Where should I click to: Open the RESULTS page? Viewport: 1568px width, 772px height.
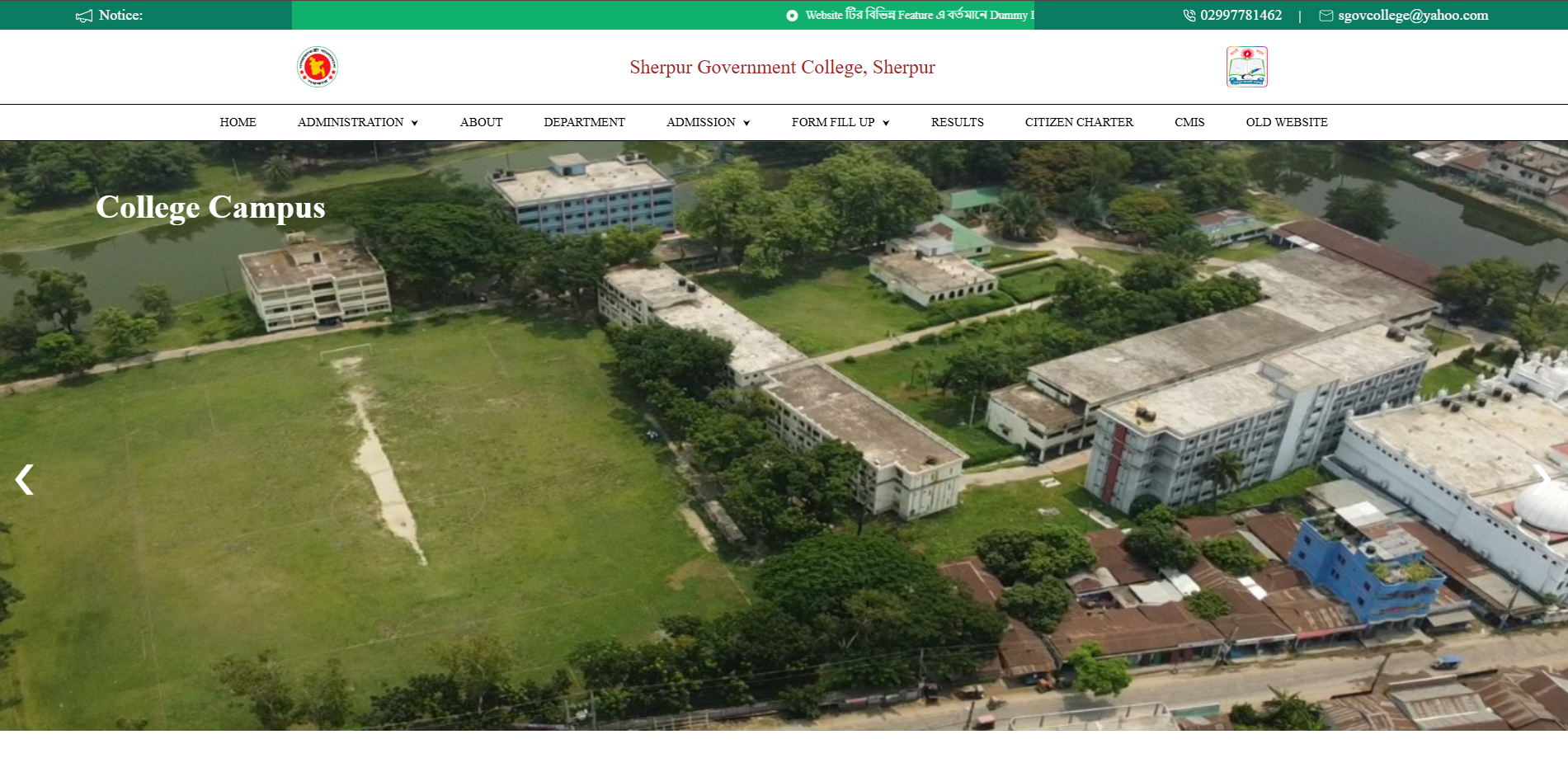[x=957, y=122]
